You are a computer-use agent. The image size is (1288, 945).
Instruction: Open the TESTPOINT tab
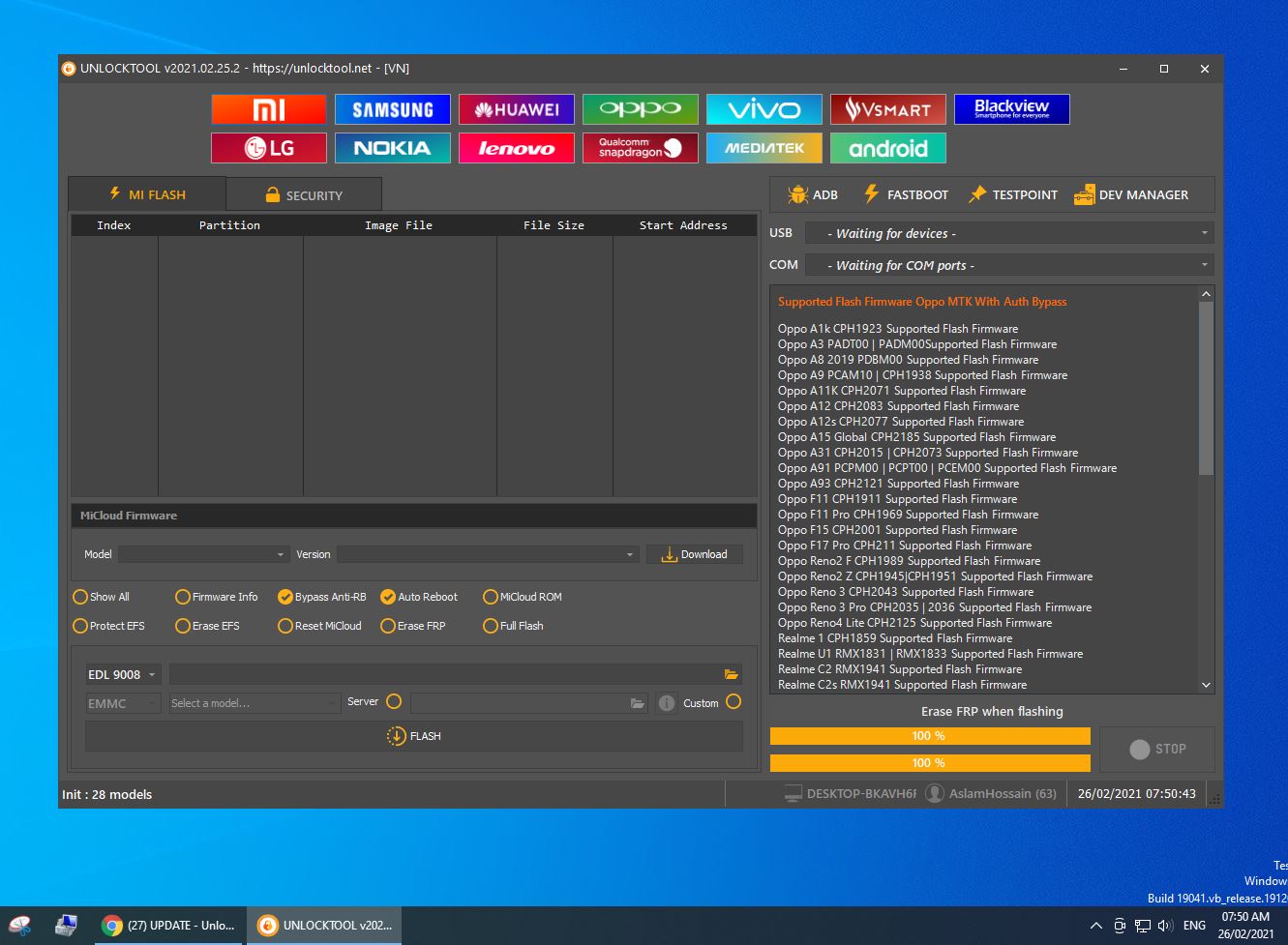[1013, 194]
